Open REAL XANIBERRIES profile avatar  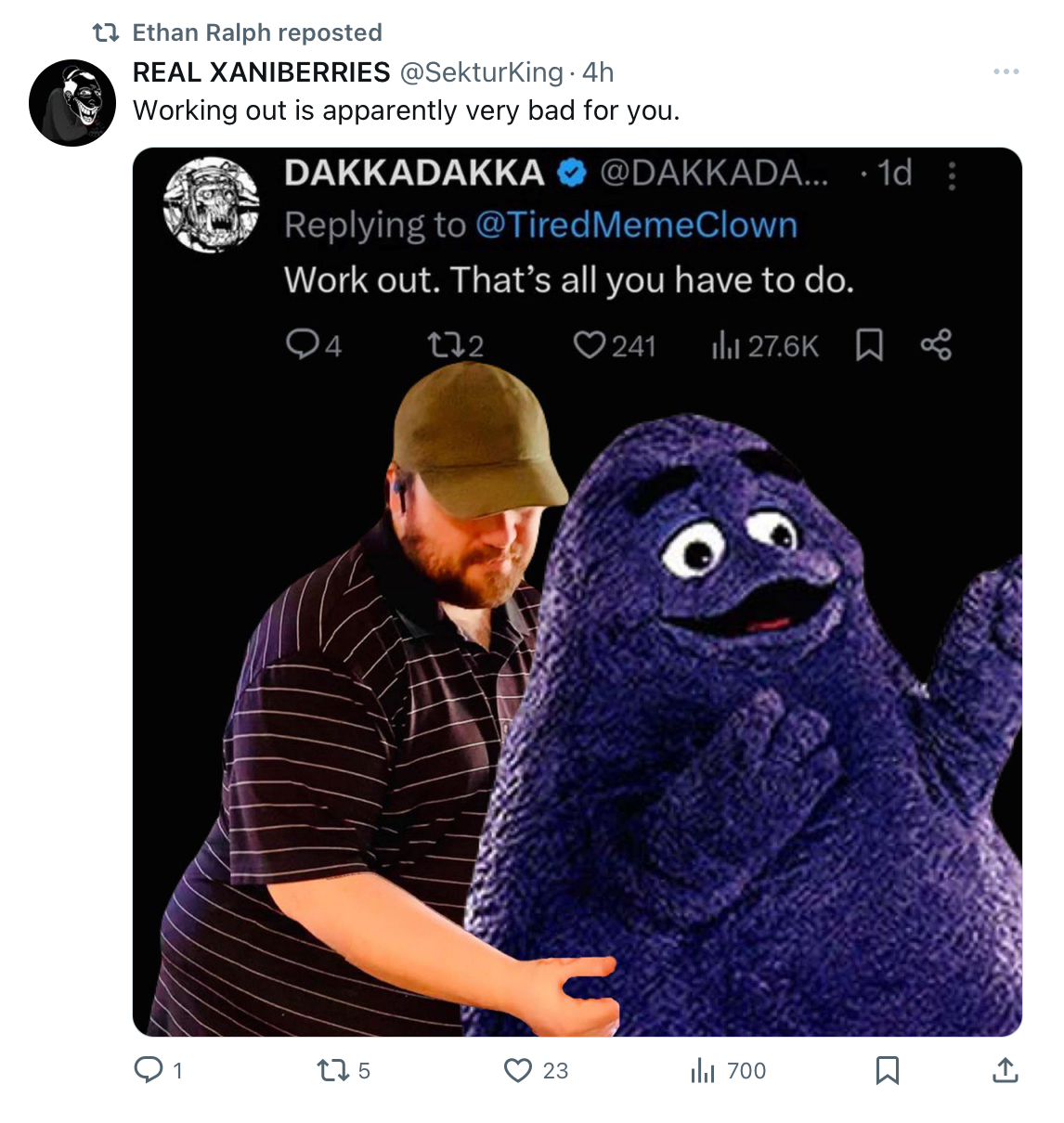tap(72, 103)
